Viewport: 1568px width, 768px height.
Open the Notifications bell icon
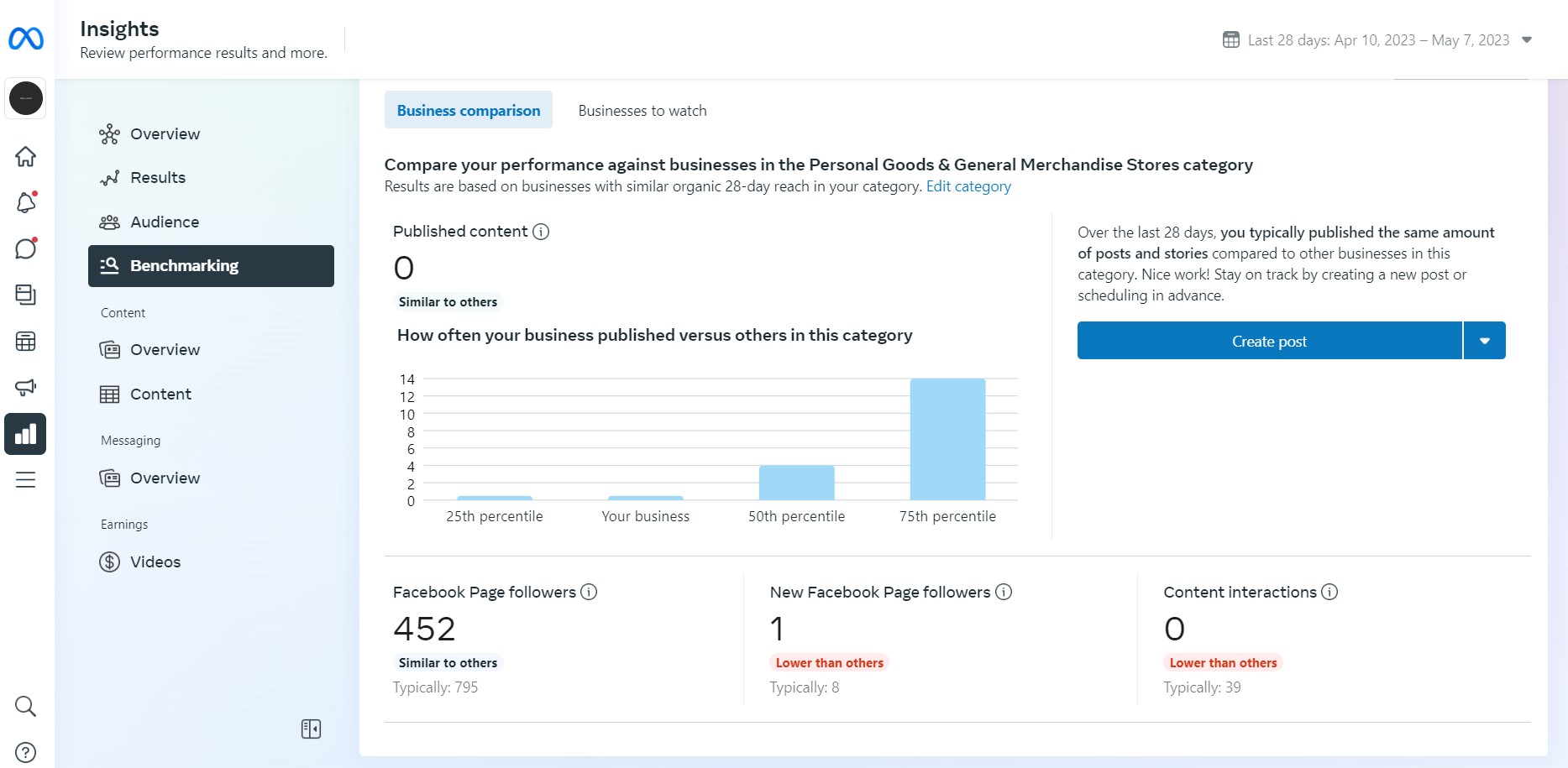pyautogui.click(x=25, y=202)
